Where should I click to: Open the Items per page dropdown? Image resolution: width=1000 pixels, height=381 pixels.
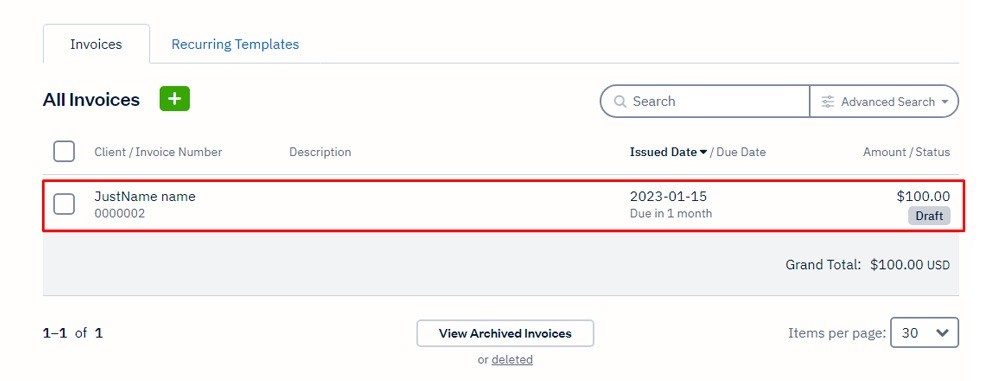(924, 332)
